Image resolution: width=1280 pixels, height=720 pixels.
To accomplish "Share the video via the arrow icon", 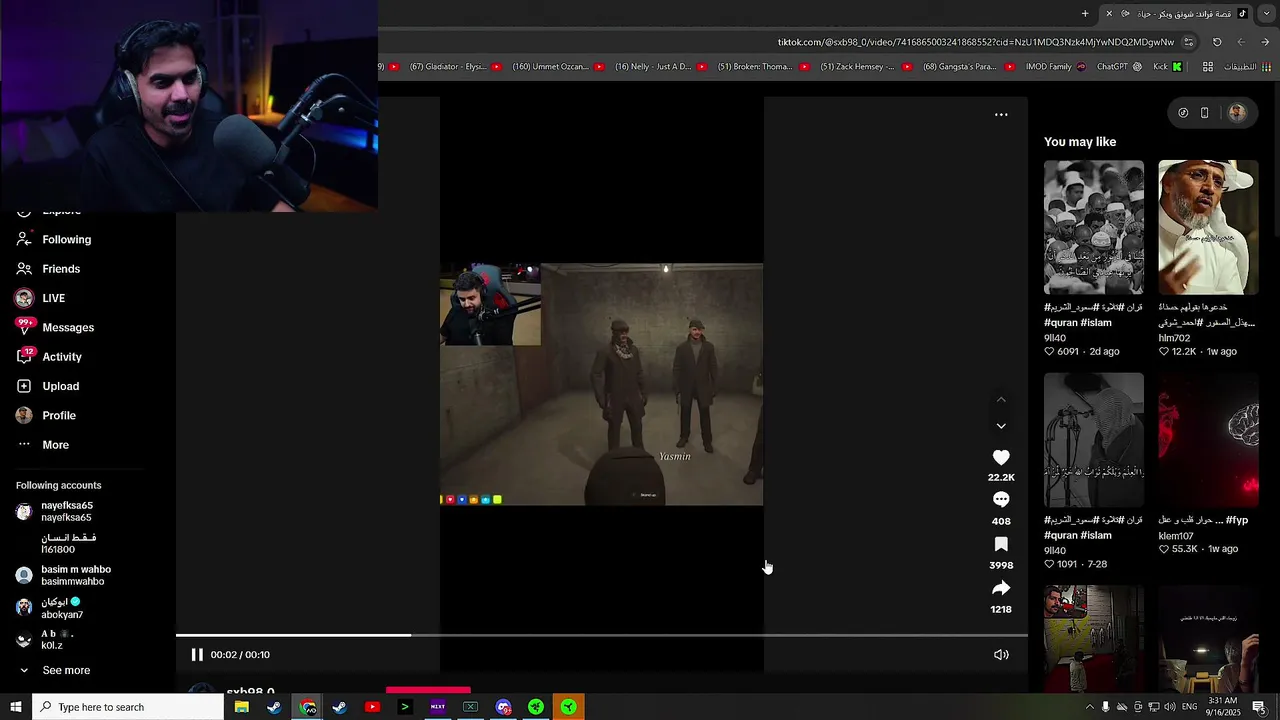I will point(1001,588).
